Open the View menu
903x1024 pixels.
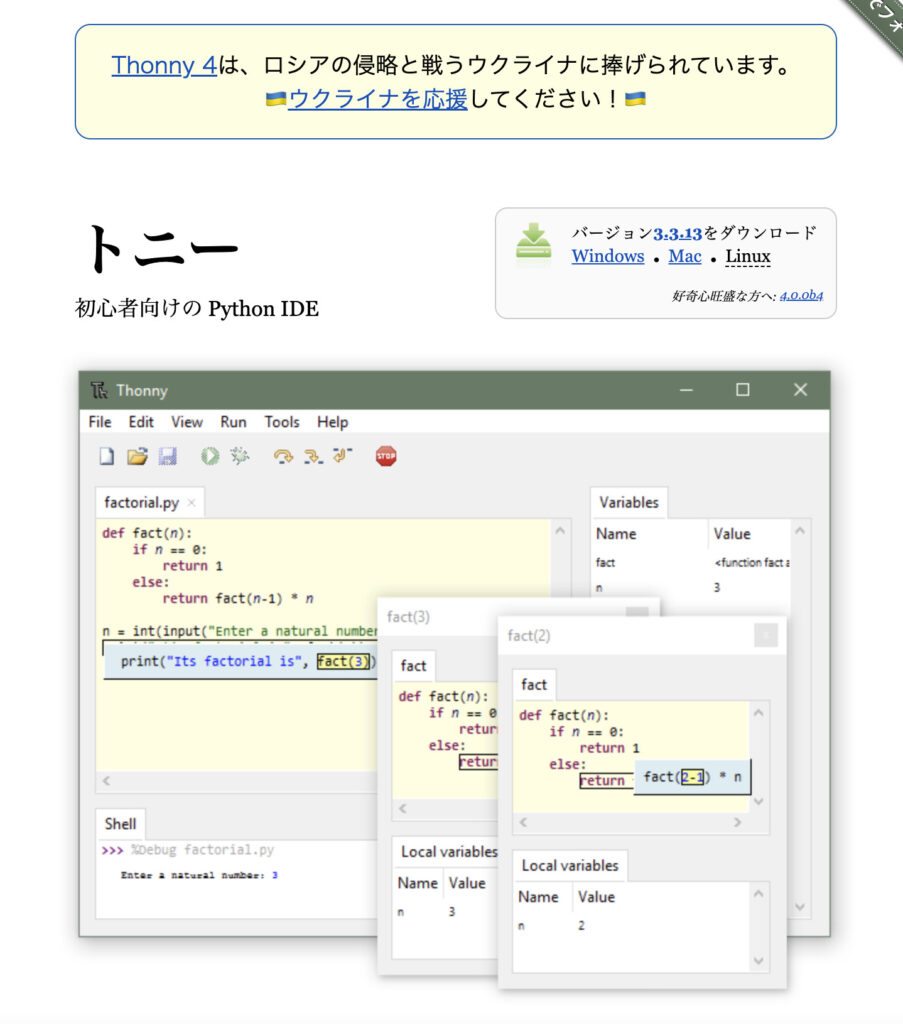click(187, 422)
